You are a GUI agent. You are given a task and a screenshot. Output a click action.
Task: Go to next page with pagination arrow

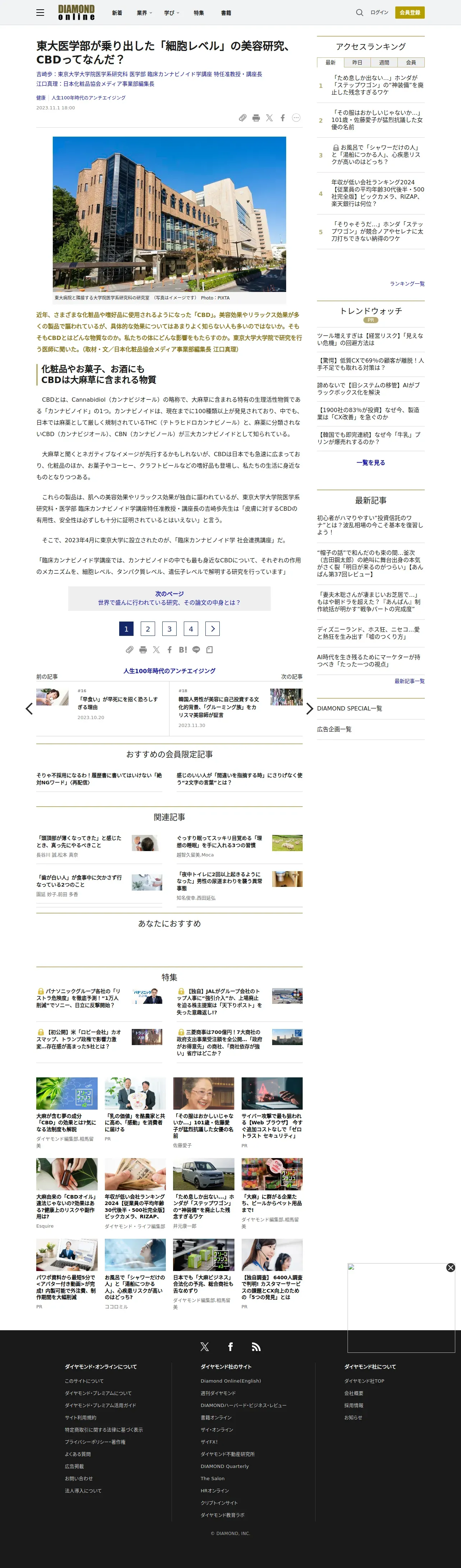point(213,629)
